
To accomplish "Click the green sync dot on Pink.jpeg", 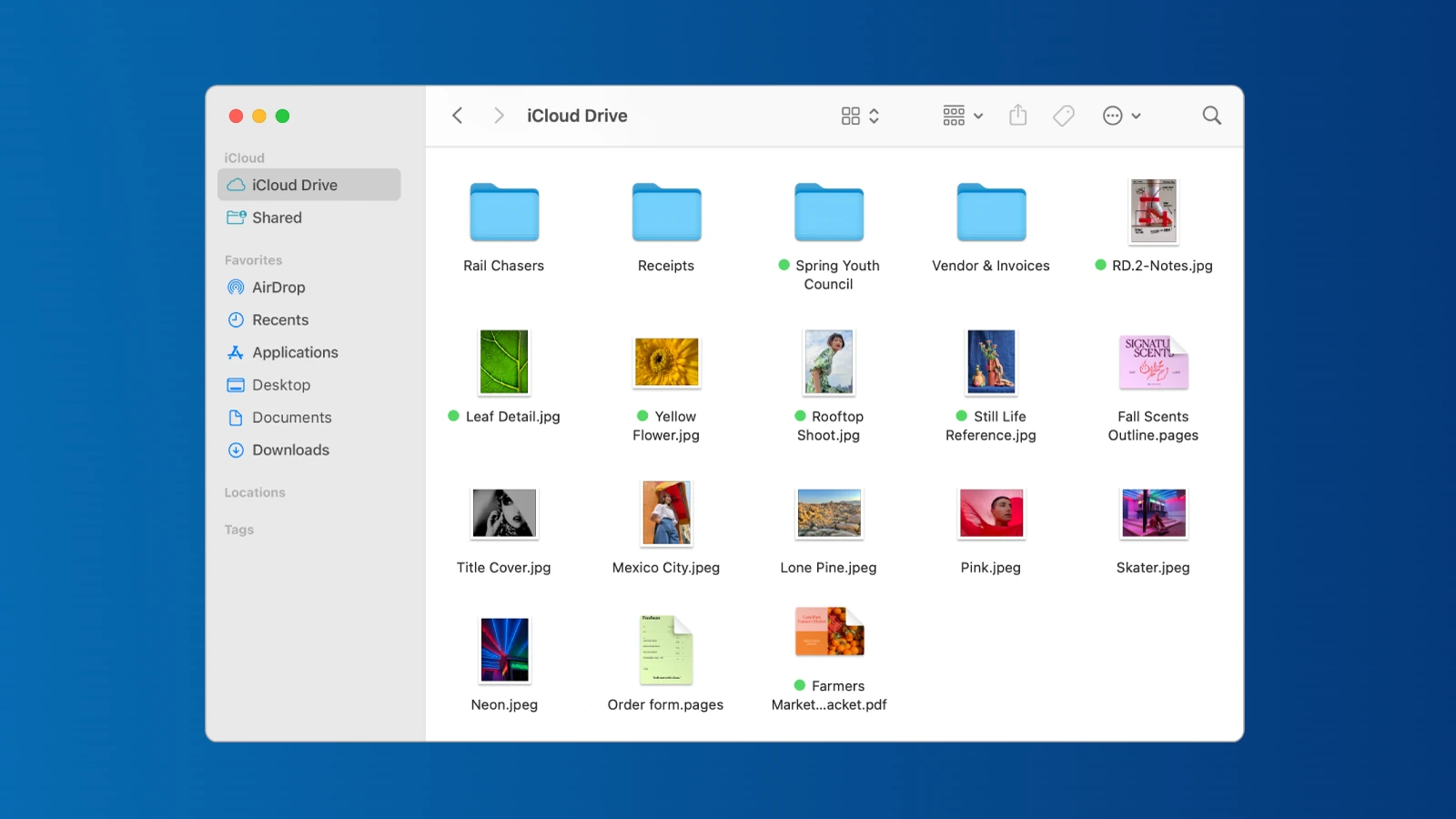I will point(950,567).
